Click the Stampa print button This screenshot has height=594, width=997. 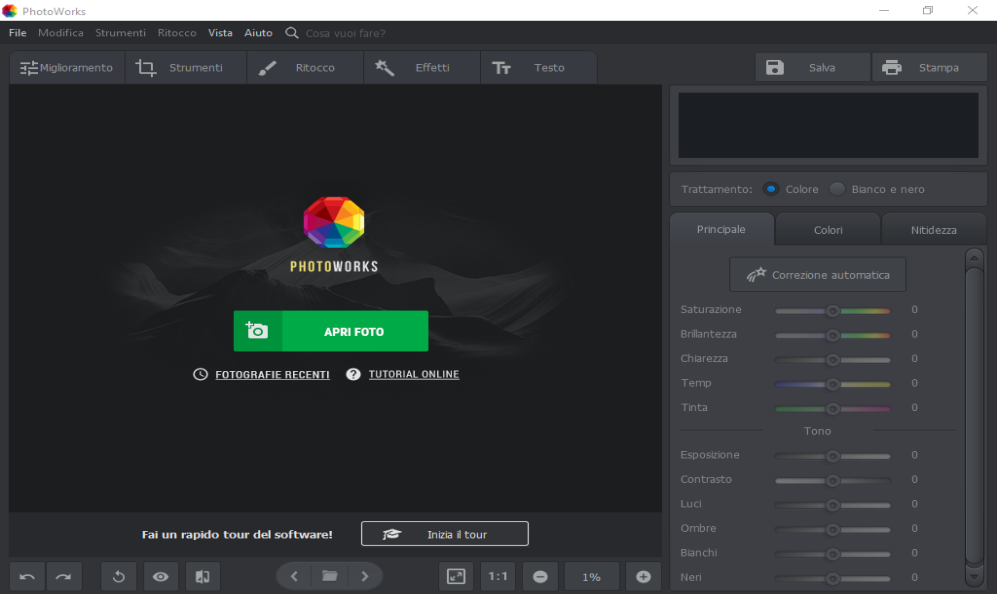pos(929,67)
